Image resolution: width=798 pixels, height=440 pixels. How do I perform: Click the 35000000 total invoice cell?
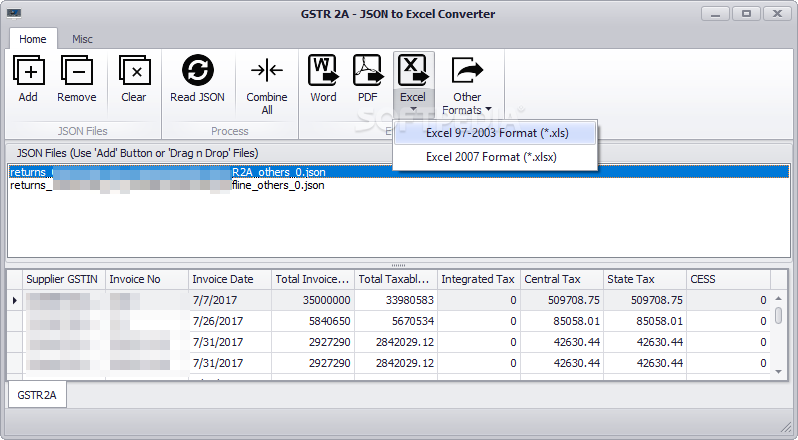pyautogui.click(x=312, y=300)
